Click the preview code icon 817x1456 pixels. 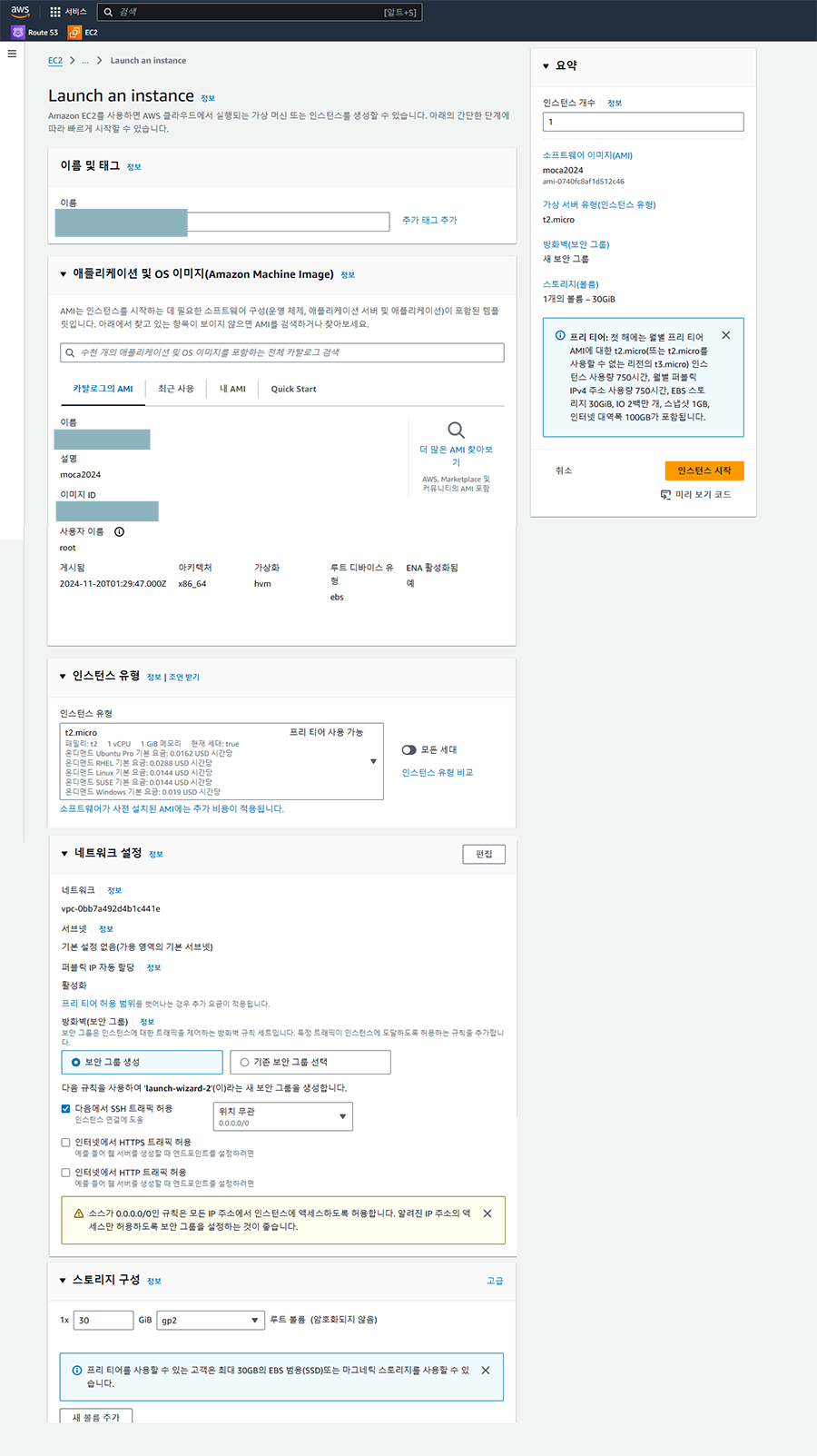tap(665, 495)
